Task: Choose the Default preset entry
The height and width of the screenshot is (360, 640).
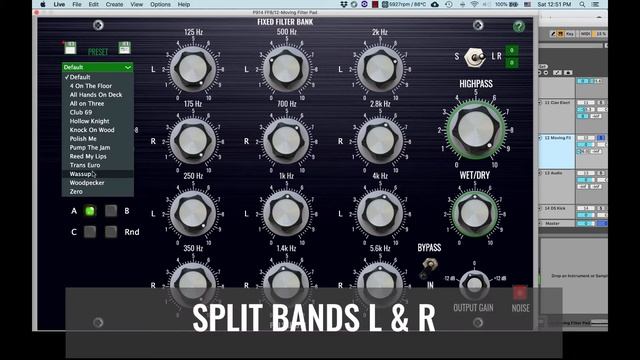Action: (x=98, y=77)
